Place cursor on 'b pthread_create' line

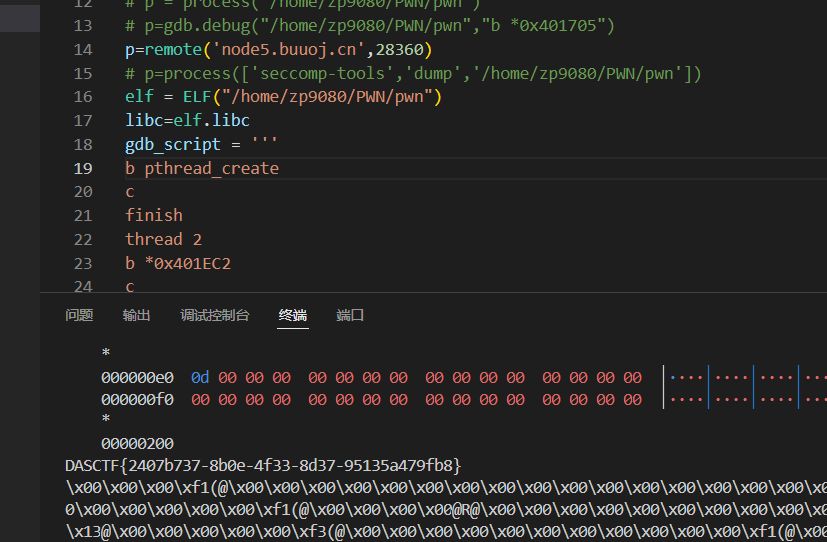(x=201, y=168)
